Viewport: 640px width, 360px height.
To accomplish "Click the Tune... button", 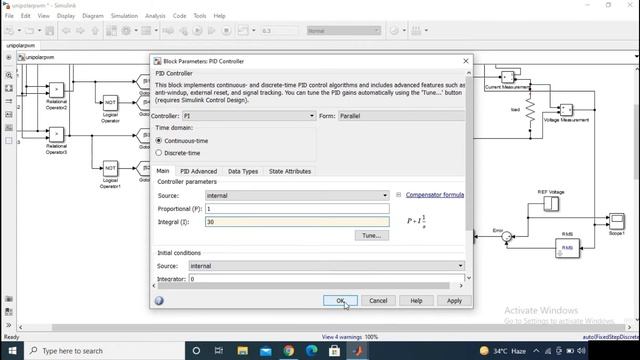I will pyautogui.click(x=371, y=236).
